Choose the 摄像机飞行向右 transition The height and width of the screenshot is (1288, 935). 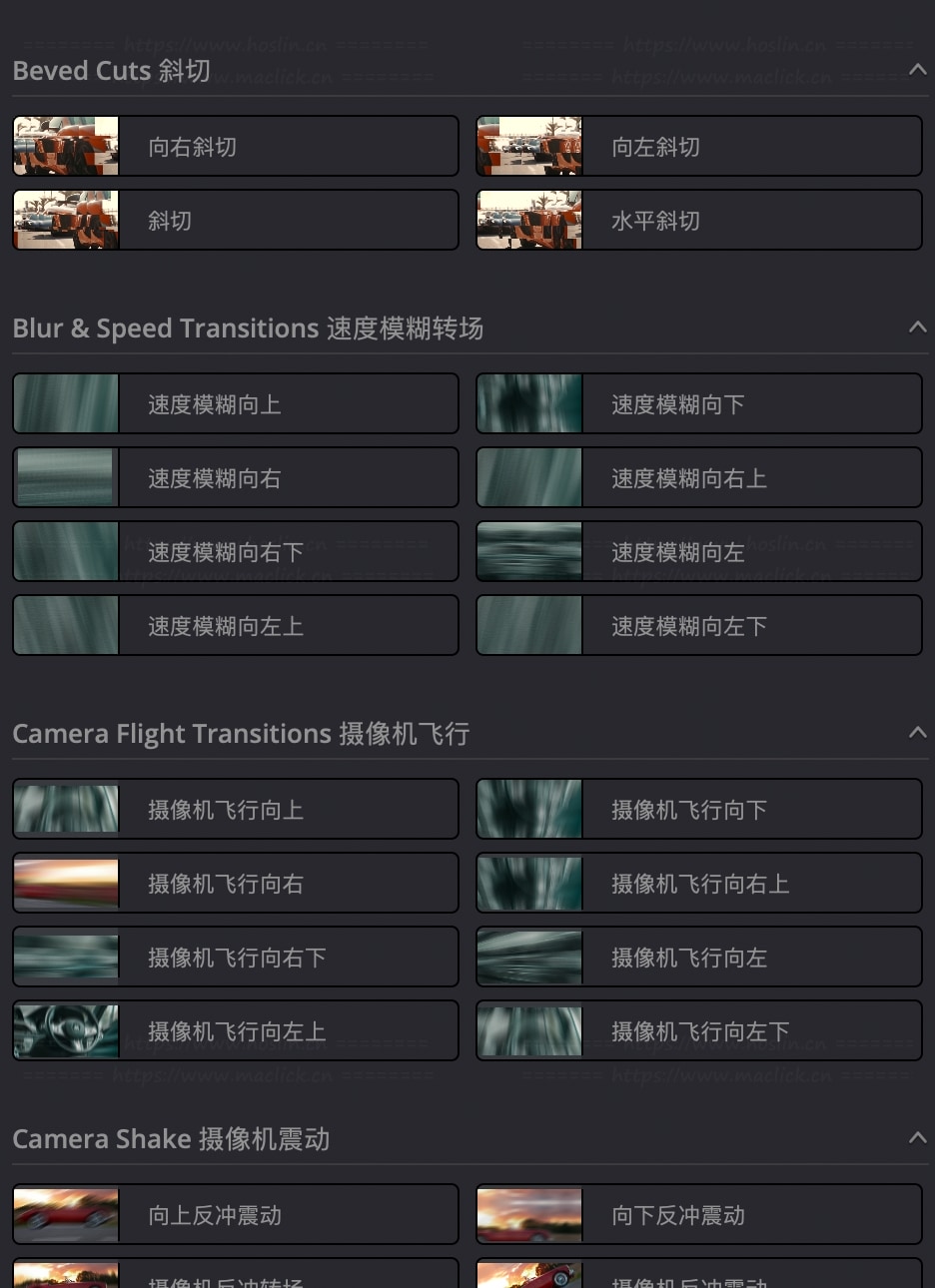coord(236,883)
